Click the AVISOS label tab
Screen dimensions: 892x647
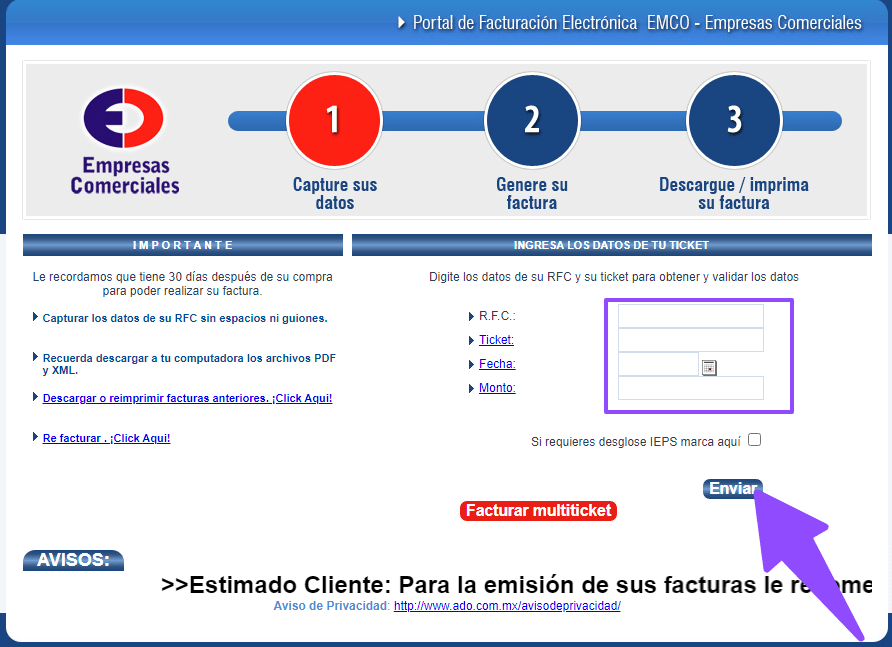click(73, 560)
